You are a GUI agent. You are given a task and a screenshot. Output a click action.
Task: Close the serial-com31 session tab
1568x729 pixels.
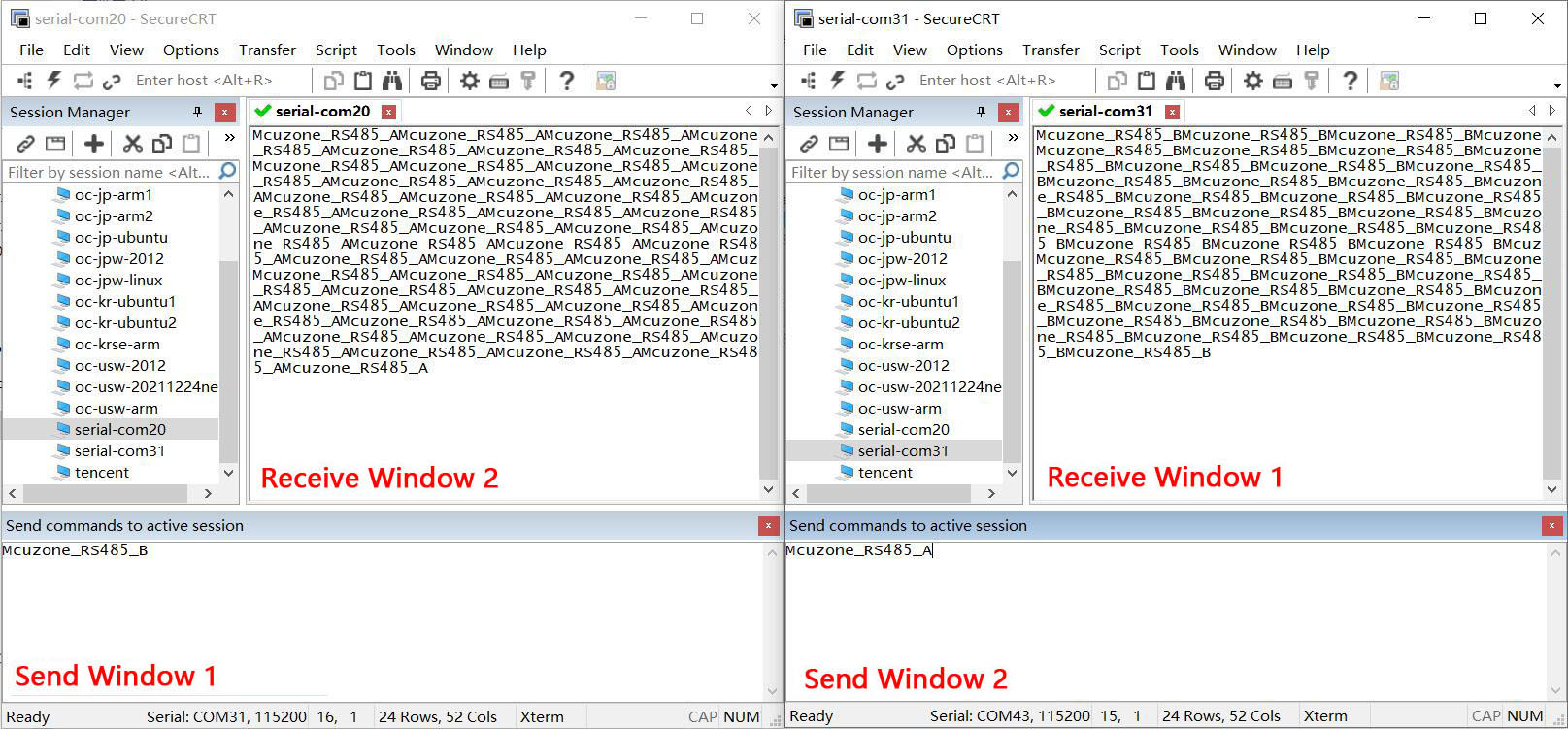point(1173,112)
